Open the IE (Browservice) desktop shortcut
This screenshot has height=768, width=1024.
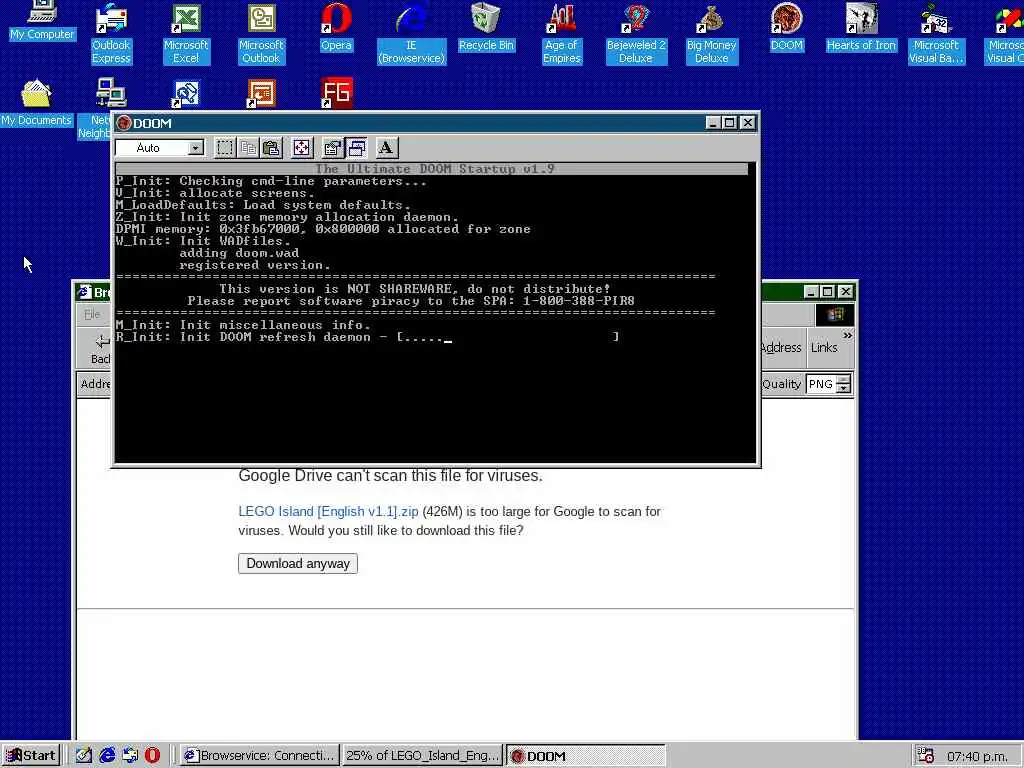click(411, 34)
